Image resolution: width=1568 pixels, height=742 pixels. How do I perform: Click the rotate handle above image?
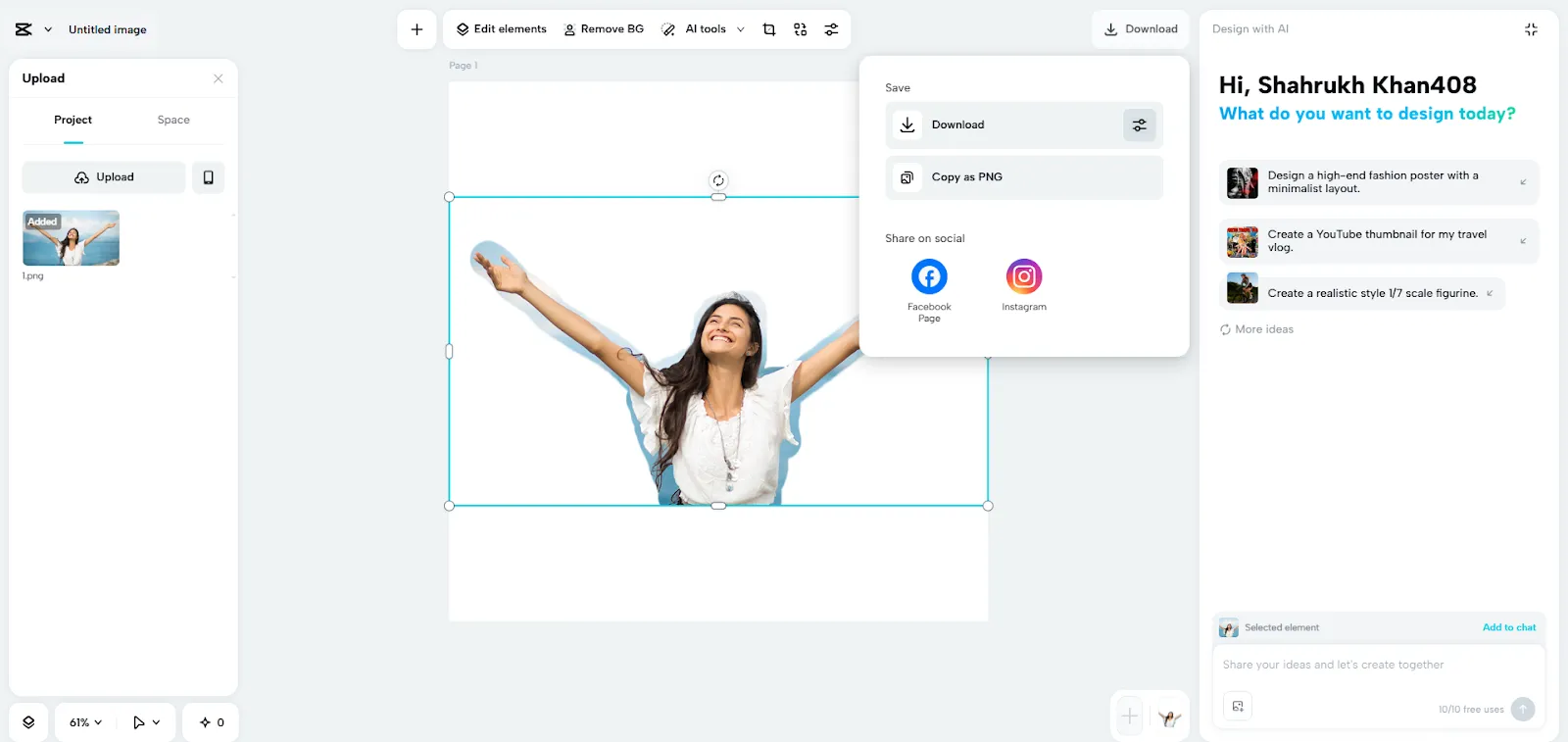point(718,180)
